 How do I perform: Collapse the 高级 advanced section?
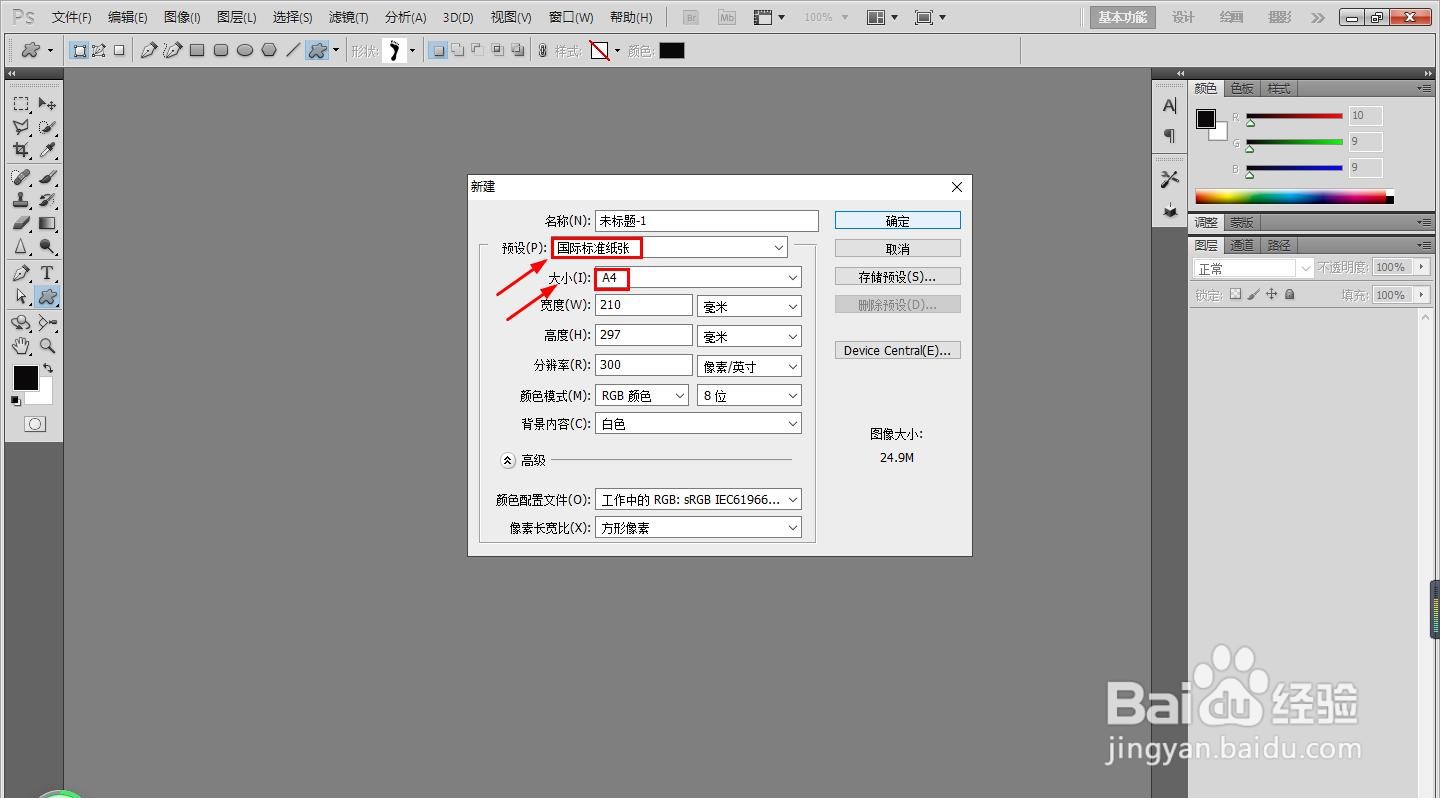coord(507,460)
